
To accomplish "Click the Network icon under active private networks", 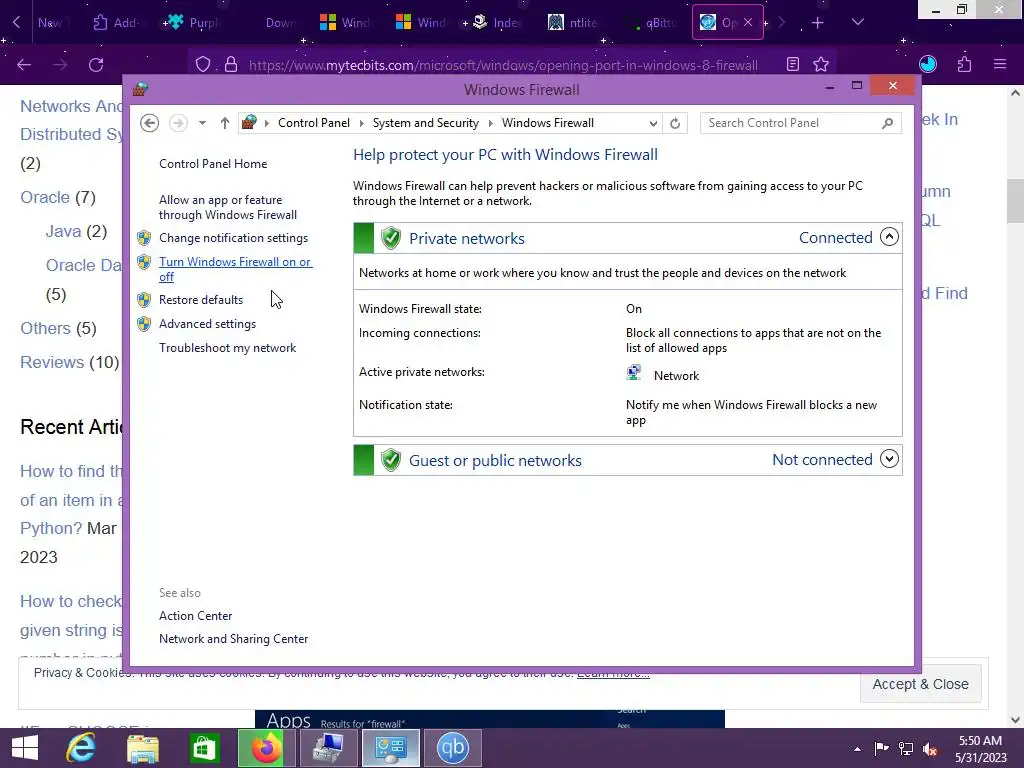I will 633,374.
